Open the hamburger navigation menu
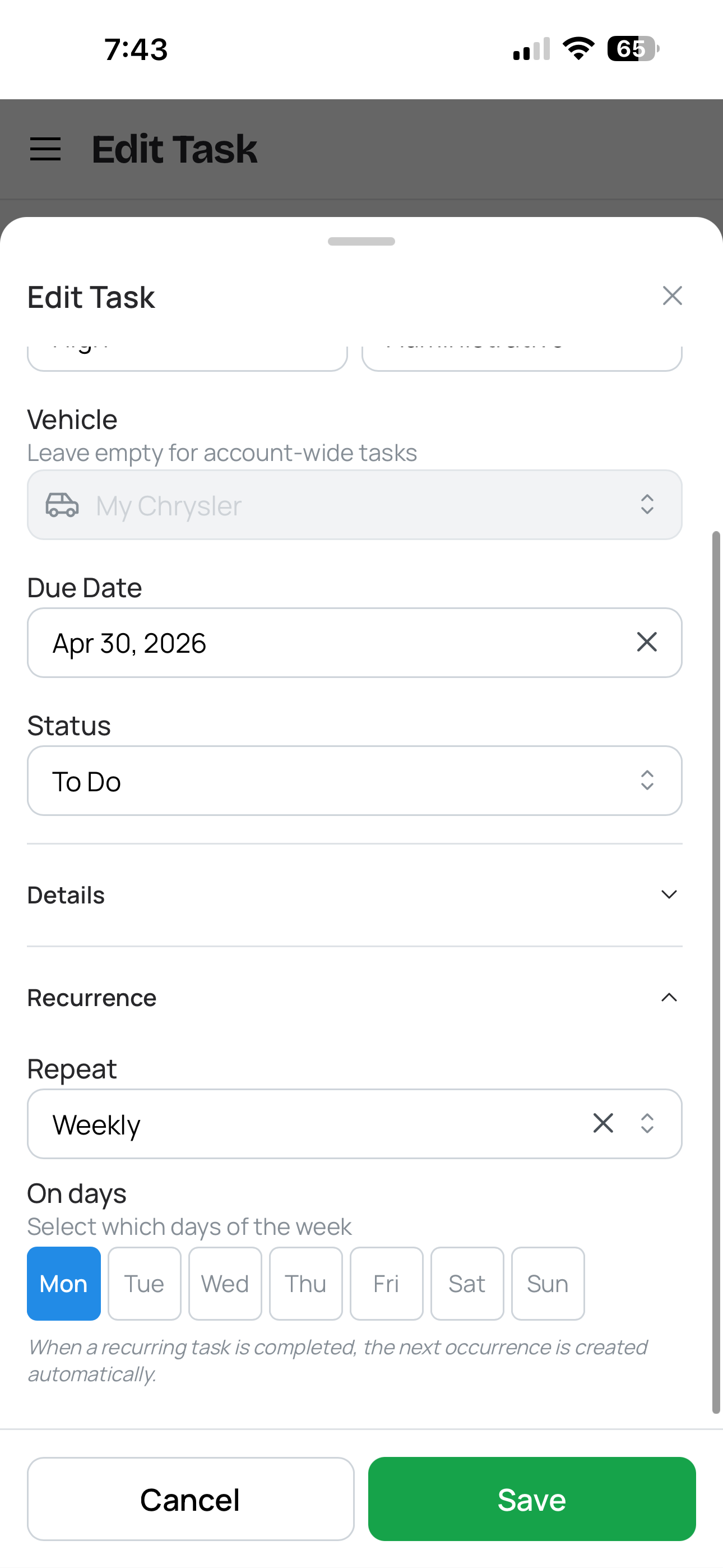Viewport: 723px width, 1568px height. (x=45, y=148)
